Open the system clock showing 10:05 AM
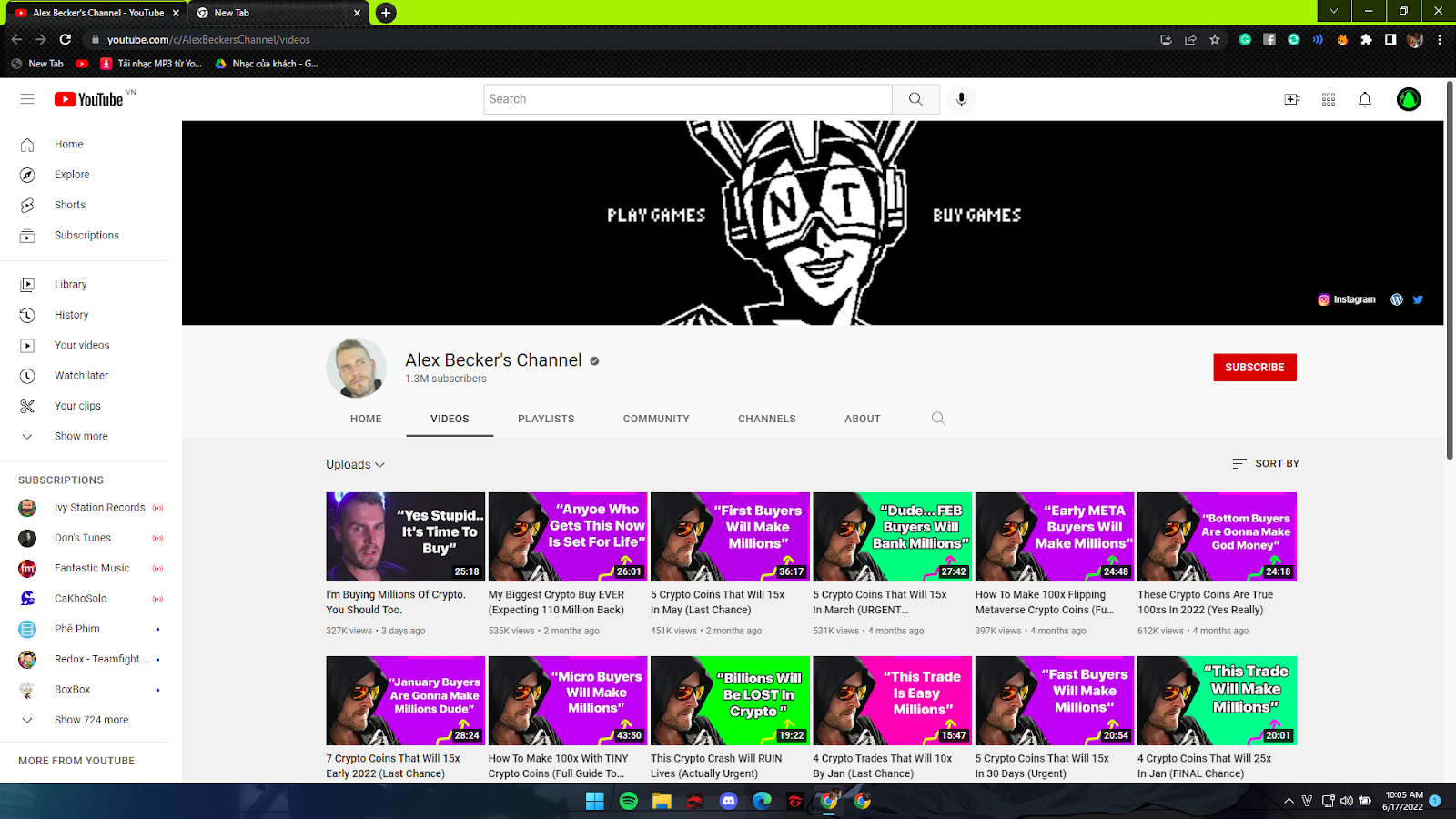1456x819 pixels. pyautogui.click(x=1403, y=801)
